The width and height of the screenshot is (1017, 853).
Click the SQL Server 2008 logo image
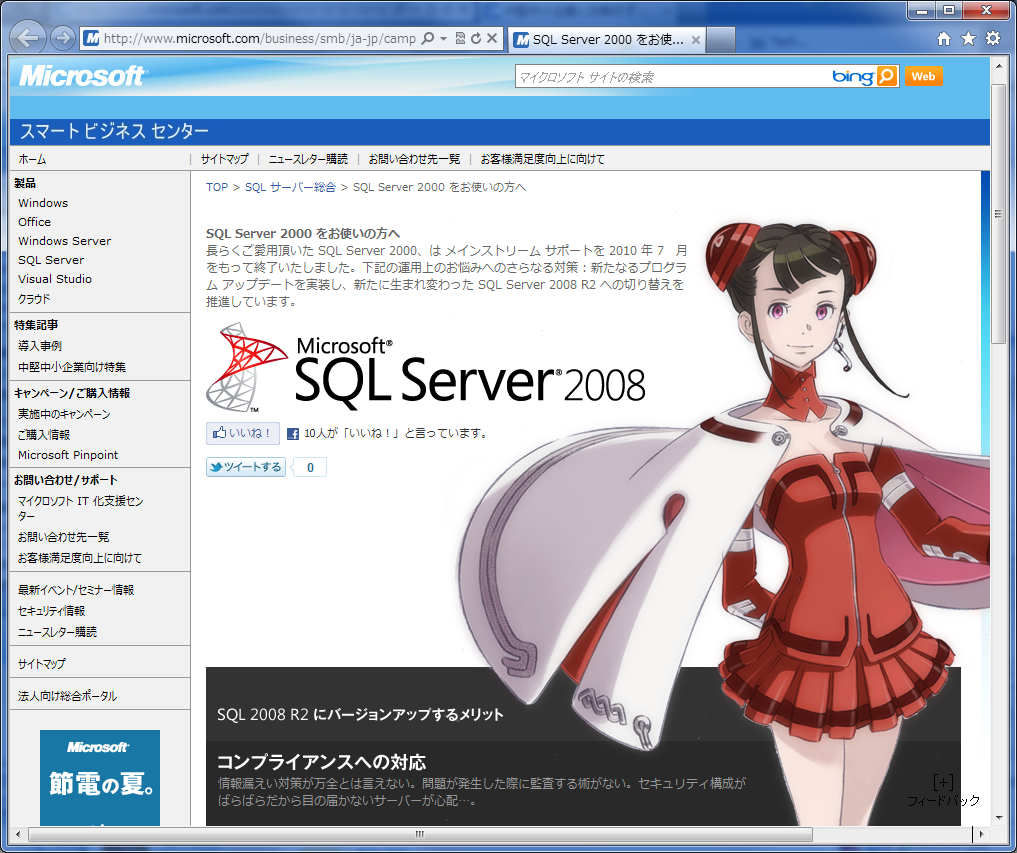tap(425, 368)
